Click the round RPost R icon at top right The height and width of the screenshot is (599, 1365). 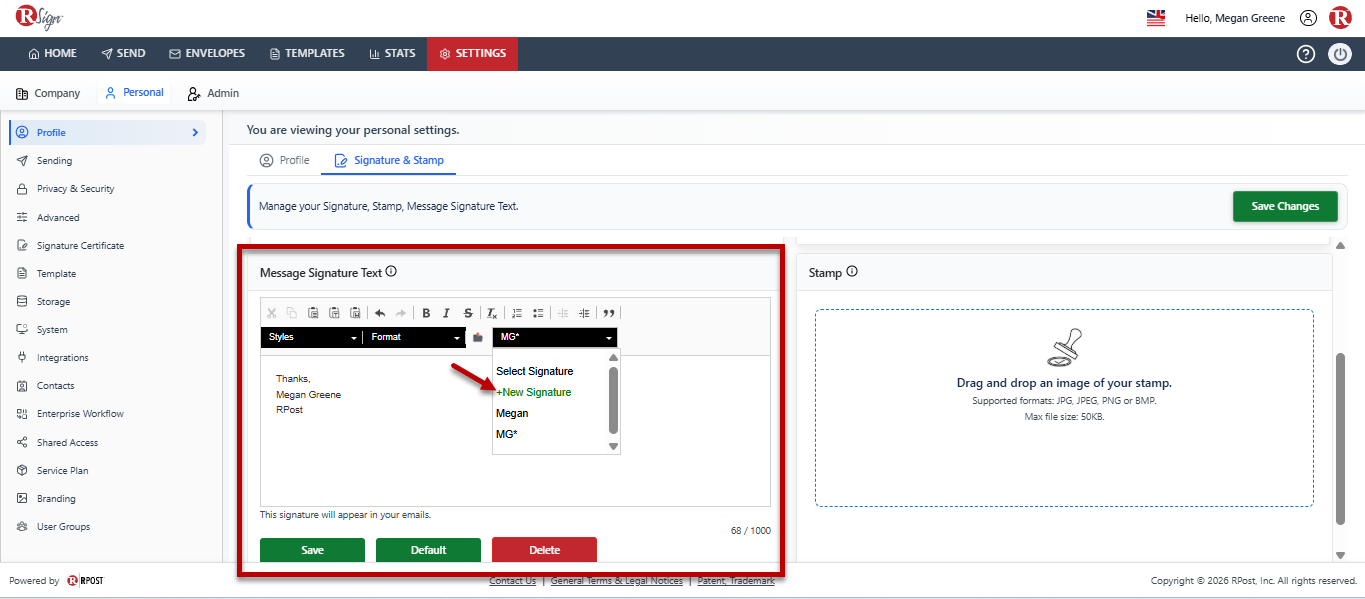pyautogui.click(x=1340, y=18)
